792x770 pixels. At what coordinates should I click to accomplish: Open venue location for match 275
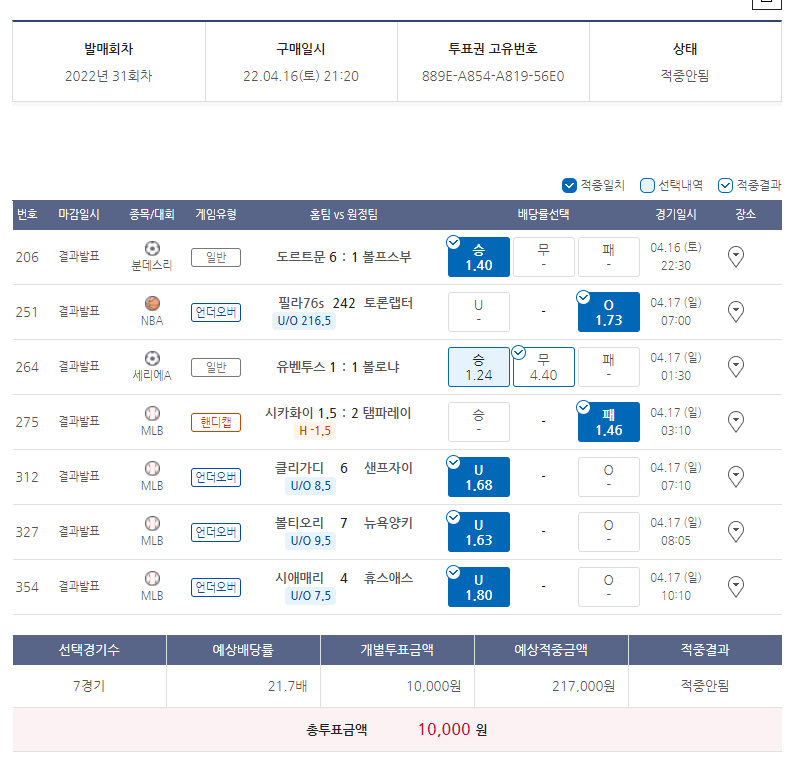tap(735, 422)
